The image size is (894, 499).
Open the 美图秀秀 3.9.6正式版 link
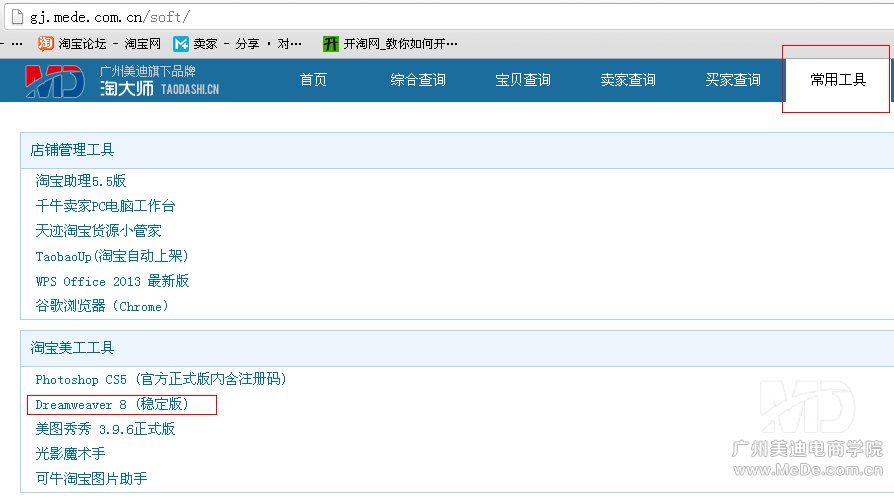click(x=105, y=429)
